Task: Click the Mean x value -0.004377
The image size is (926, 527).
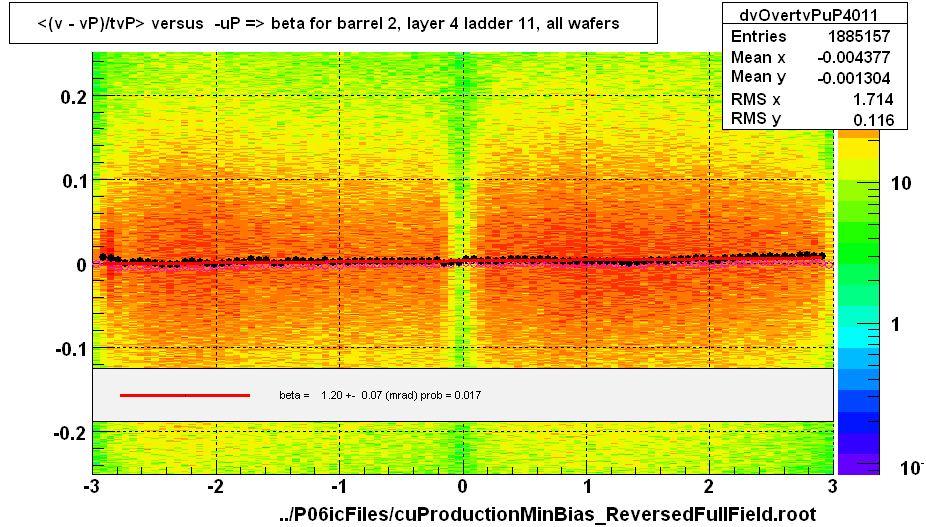Action: tap(853, 57)
